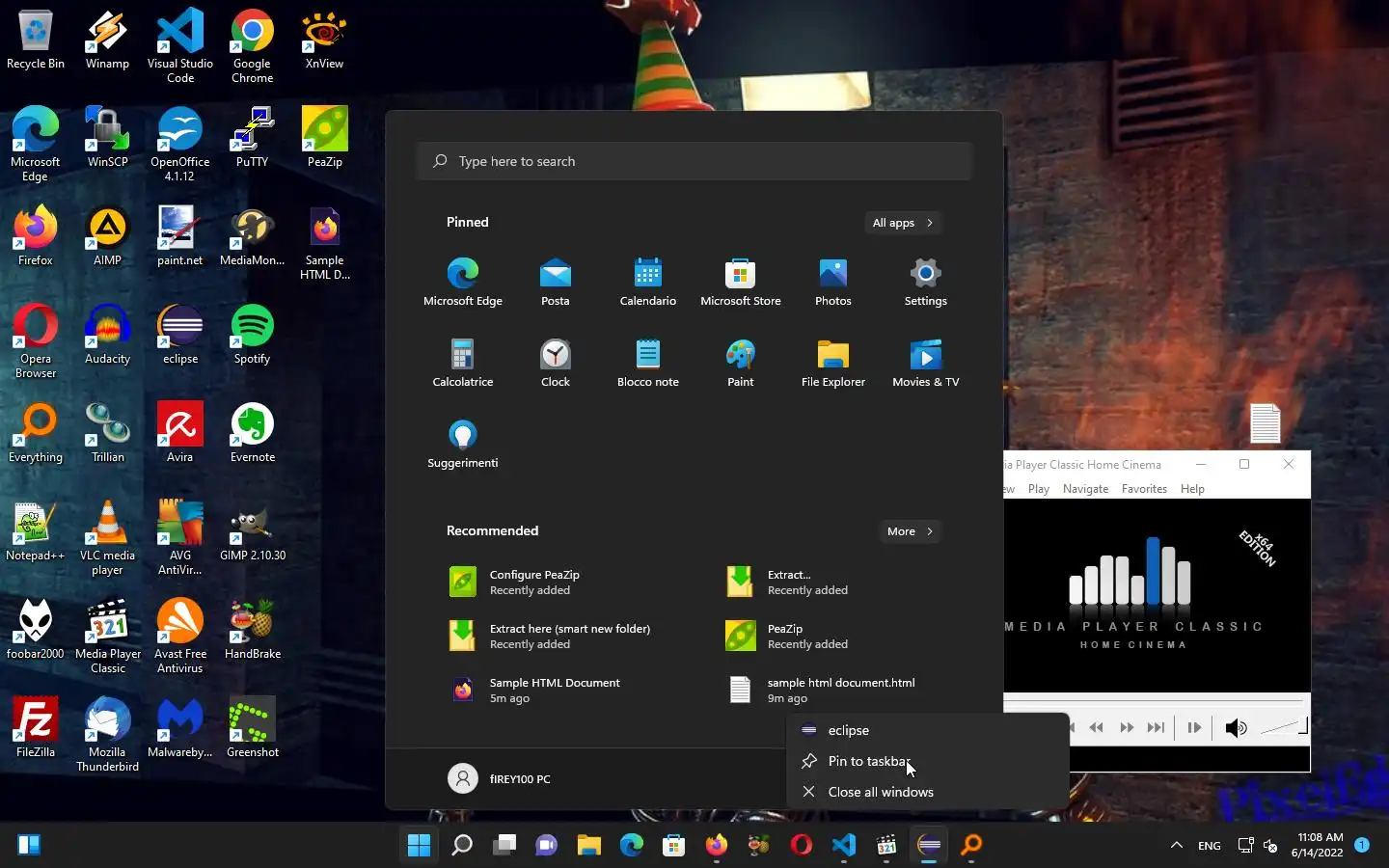
Task: Open File Explorer pinned tile
Action: click(833, 363)
